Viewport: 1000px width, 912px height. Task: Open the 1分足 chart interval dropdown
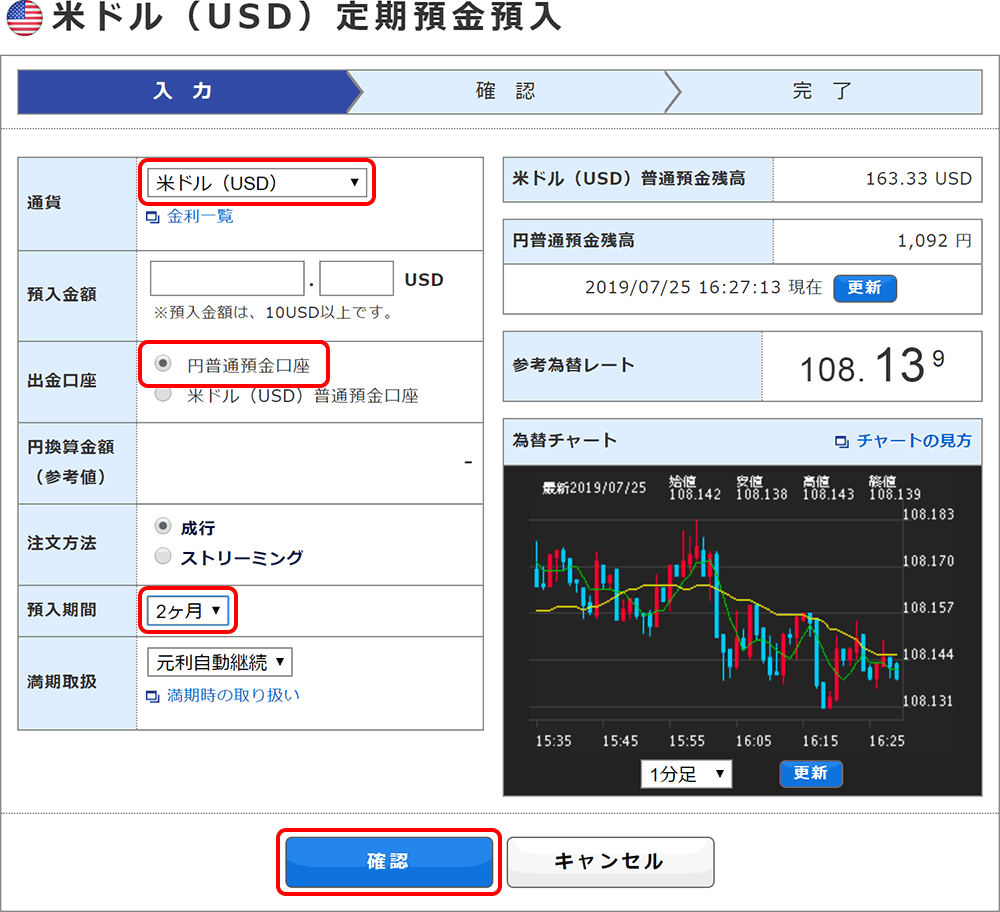[686, 773]
